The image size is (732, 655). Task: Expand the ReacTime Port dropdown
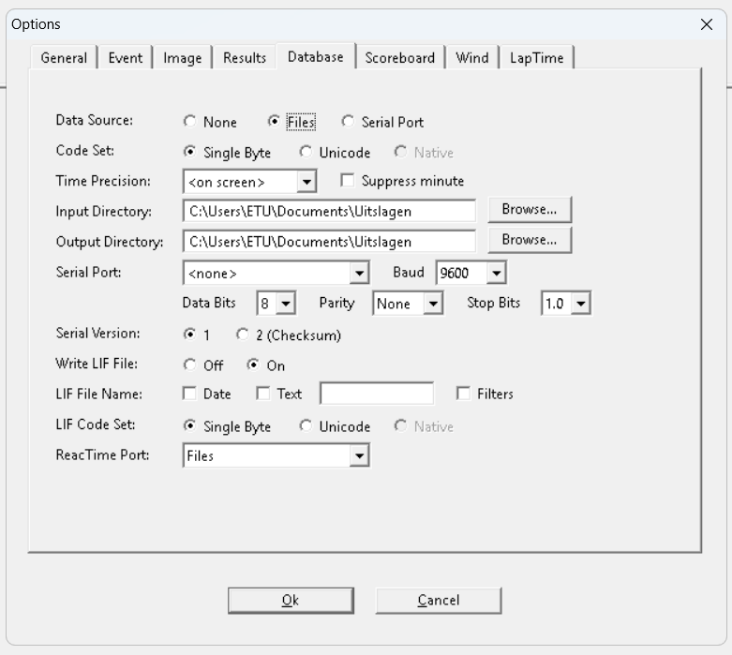[x=359, y=456]
